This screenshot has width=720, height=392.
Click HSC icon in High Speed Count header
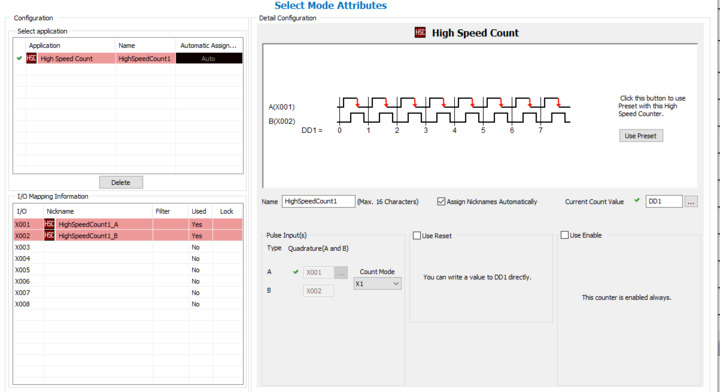(x=420, y=33)
